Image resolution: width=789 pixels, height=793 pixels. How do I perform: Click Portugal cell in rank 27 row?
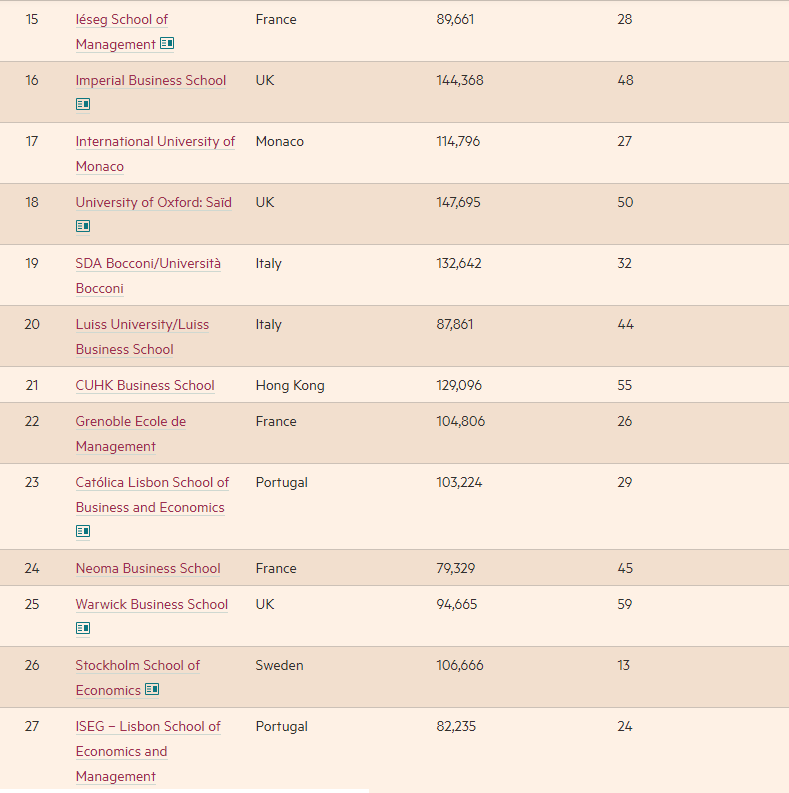[282, 726]
